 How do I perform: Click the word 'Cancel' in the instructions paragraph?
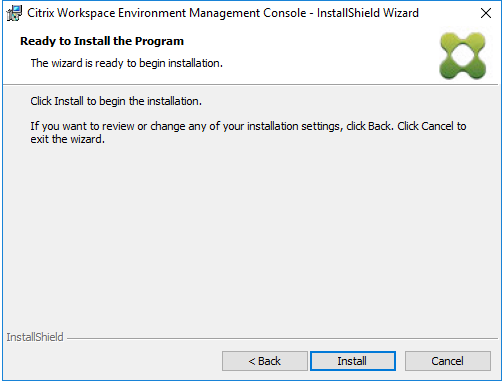[437, 126]
